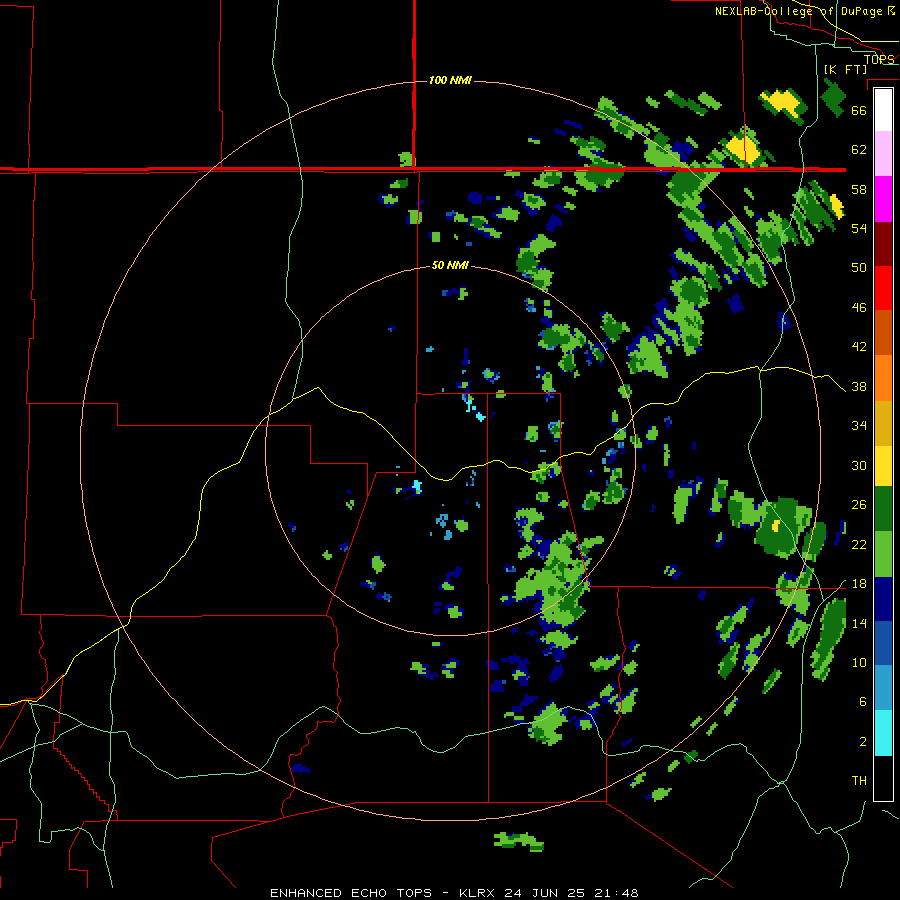Click the 6 value on the scale
900x900 pixels.
point(863,702)
